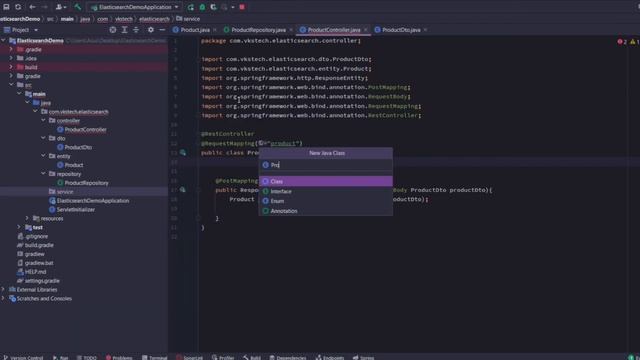This screenshot has width=640, height=360.
Task: Open the Endpoints tool window
Action: click(330, 357)
